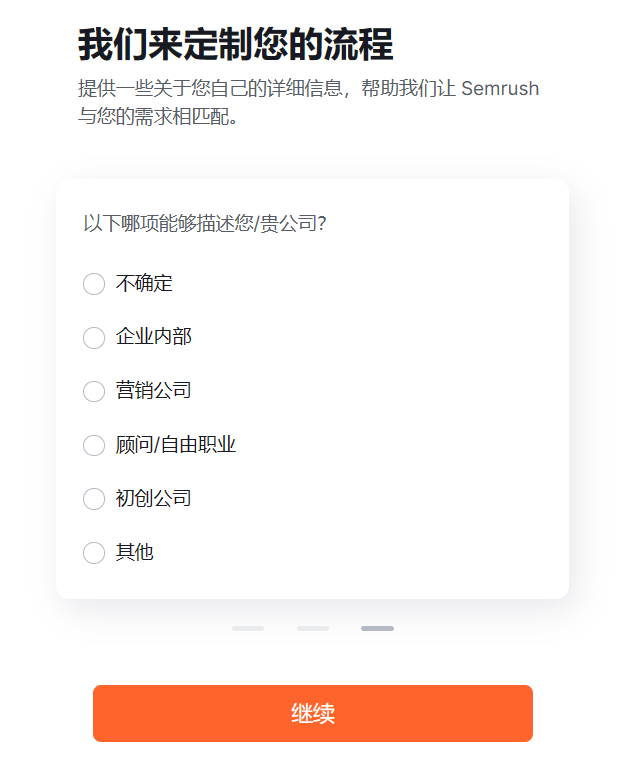
Task: Go to the first step indicator dash
Action: pyautogui.click(x=248, y=628)
